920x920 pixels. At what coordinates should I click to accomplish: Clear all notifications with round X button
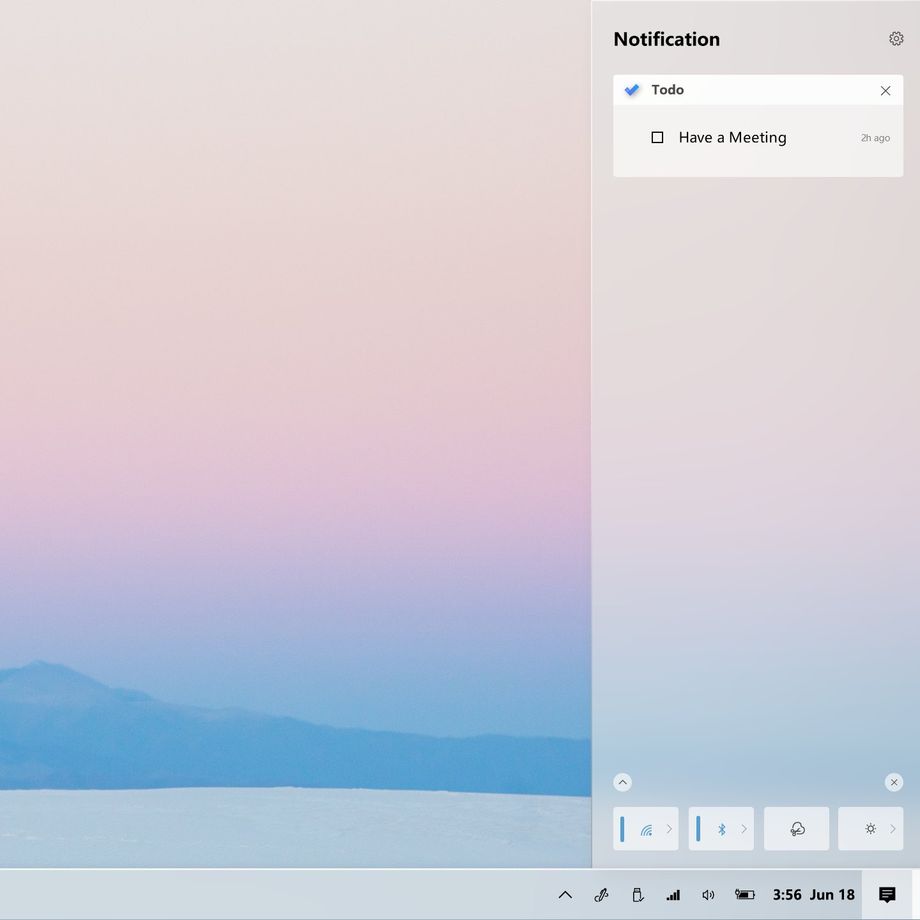tap(894, 782)
